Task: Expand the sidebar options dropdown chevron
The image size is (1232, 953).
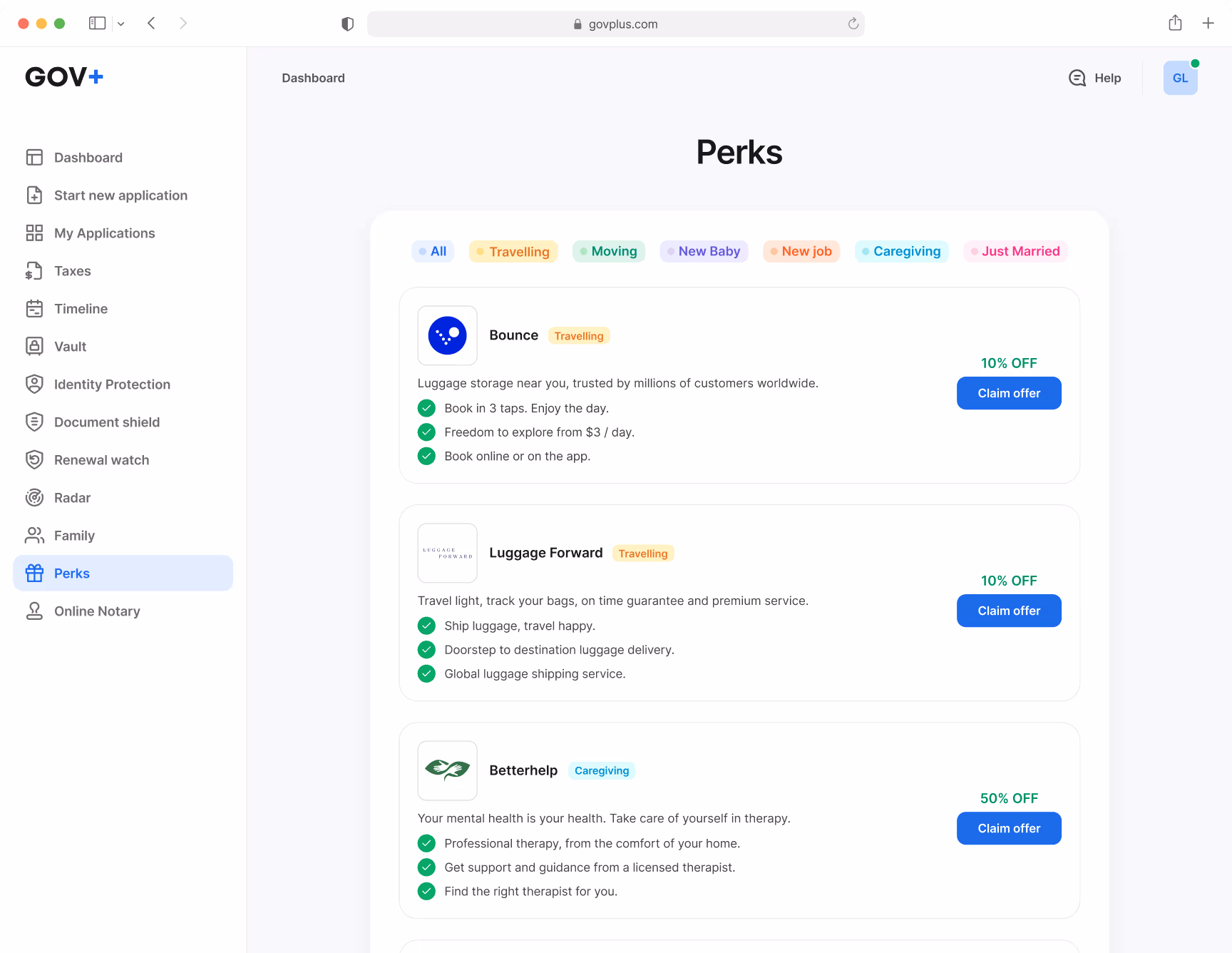Action: pos(120,24)
